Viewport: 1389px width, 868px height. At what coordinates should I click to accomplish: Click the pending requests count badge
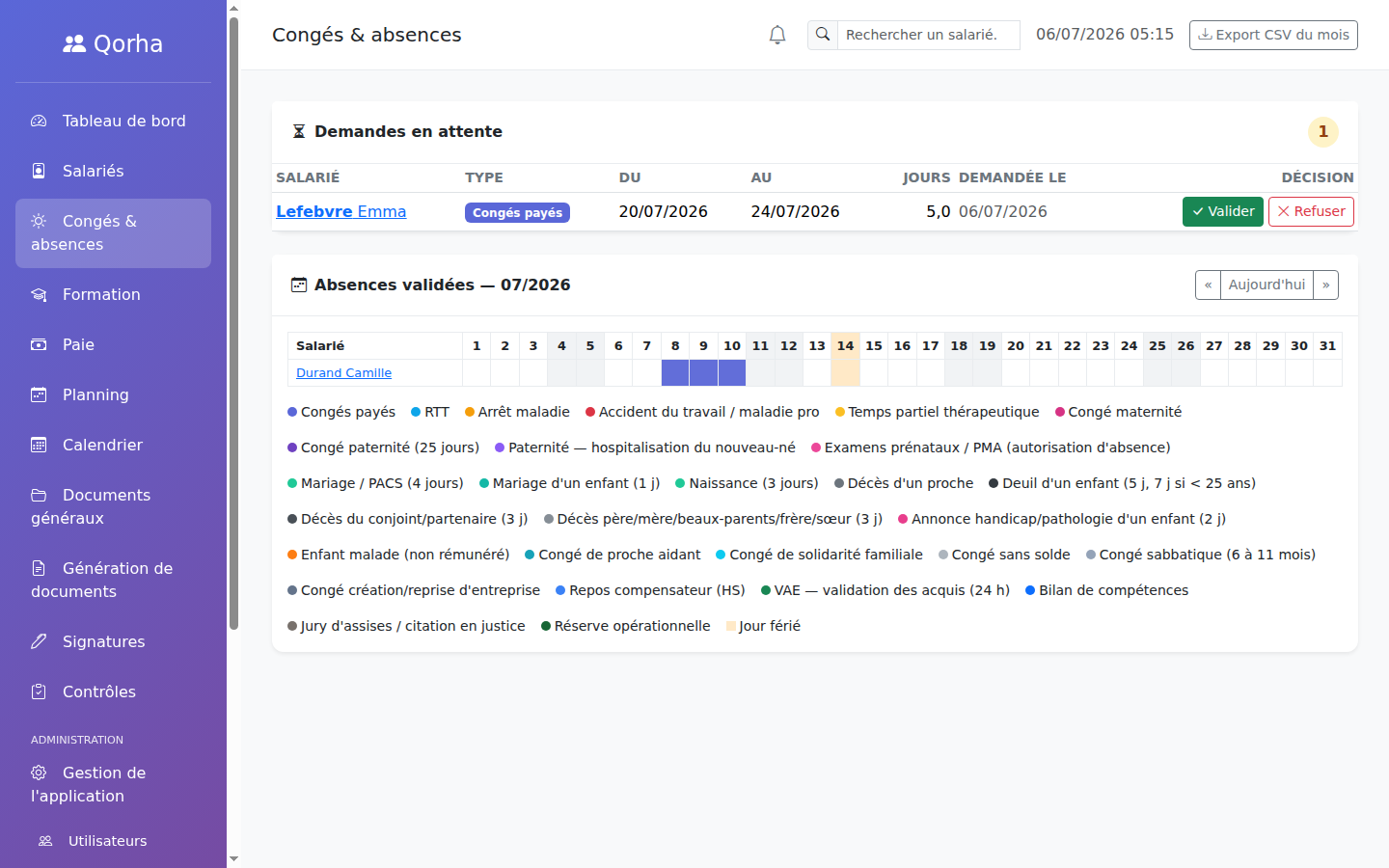click(1323, 131)
